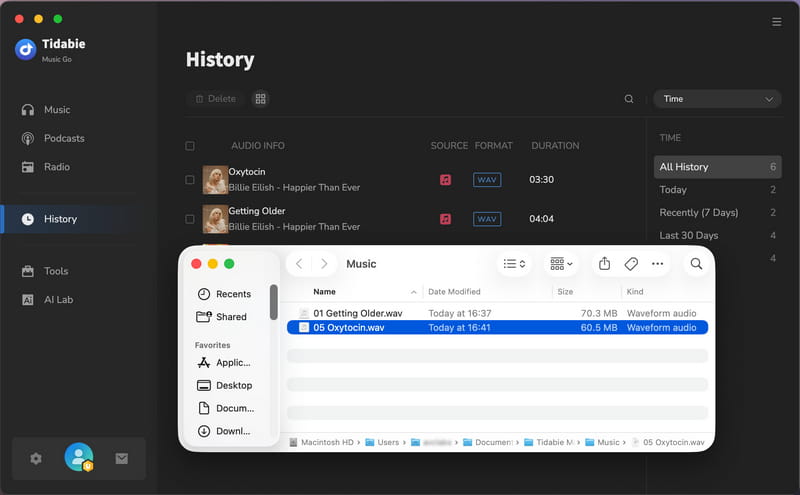The height and width of the screenshot is (495, 800).
Task: Click the WAV format badge for Oxytocin
Action: (x=487, y=180)
